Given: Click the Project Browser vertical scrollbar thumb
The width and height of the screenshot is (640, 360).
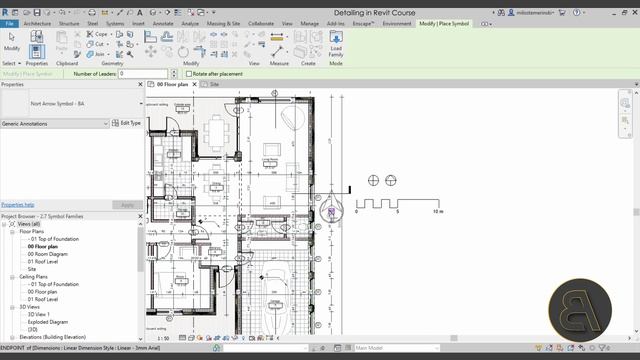Looking at the screenshot, I should [140, 249].
